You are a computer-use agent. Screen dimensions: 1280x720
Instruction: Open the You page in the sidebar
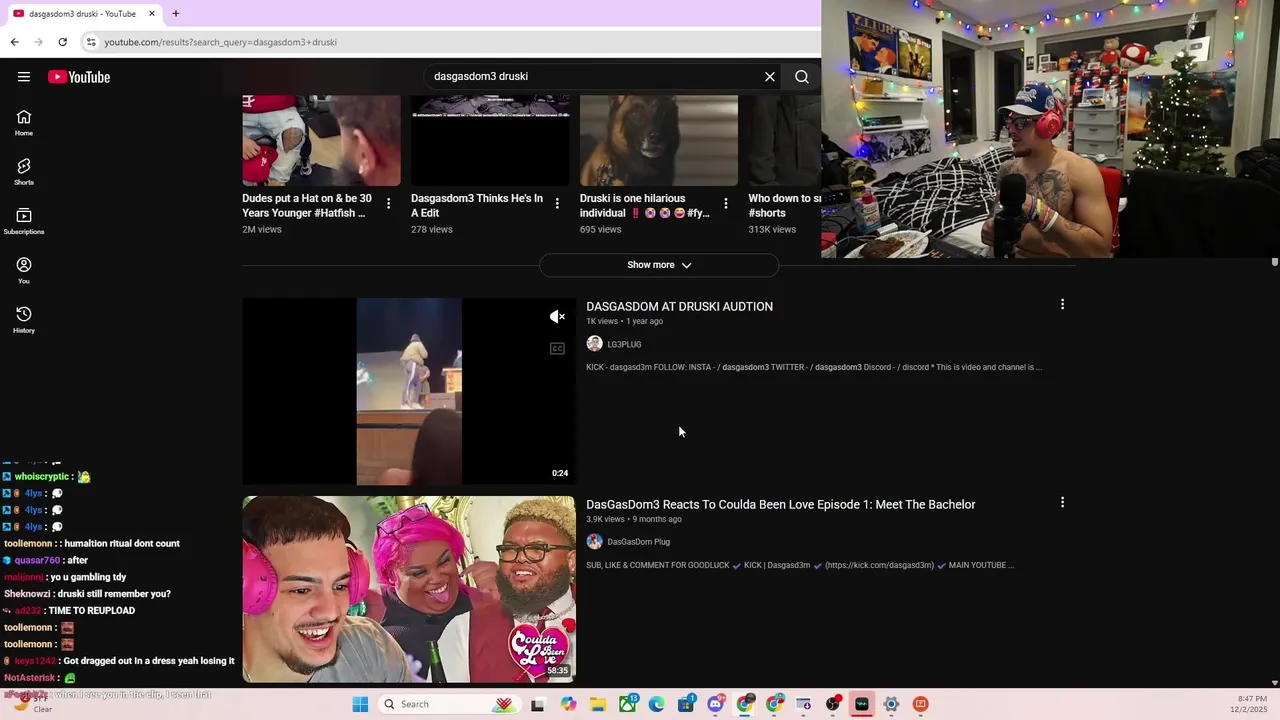24,270
